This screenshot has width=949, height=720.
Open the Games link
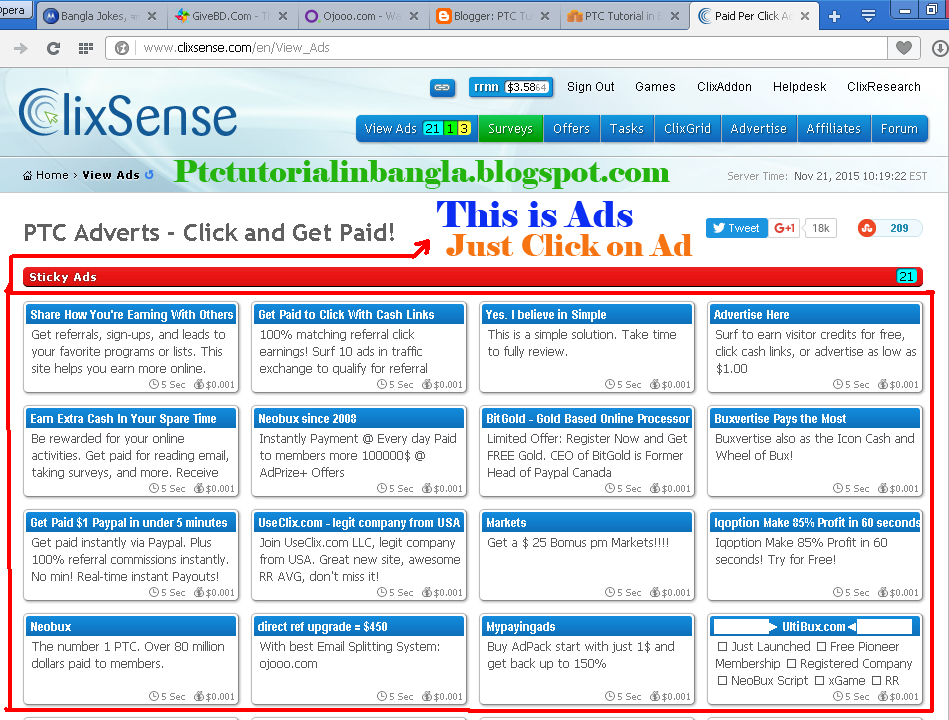655,87
